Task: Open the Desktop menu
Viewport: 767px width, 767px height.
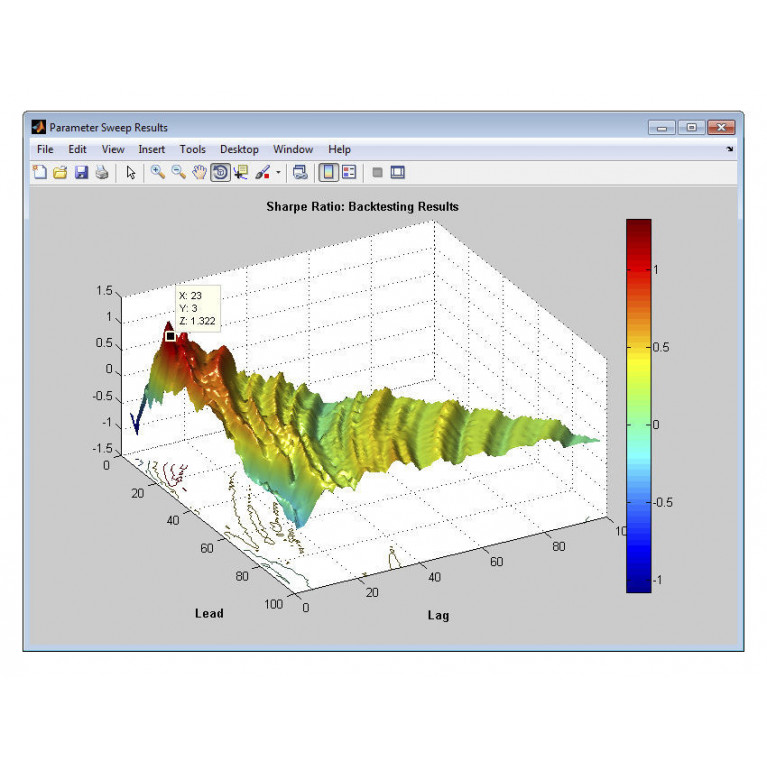Action: [x=239, y=149]
